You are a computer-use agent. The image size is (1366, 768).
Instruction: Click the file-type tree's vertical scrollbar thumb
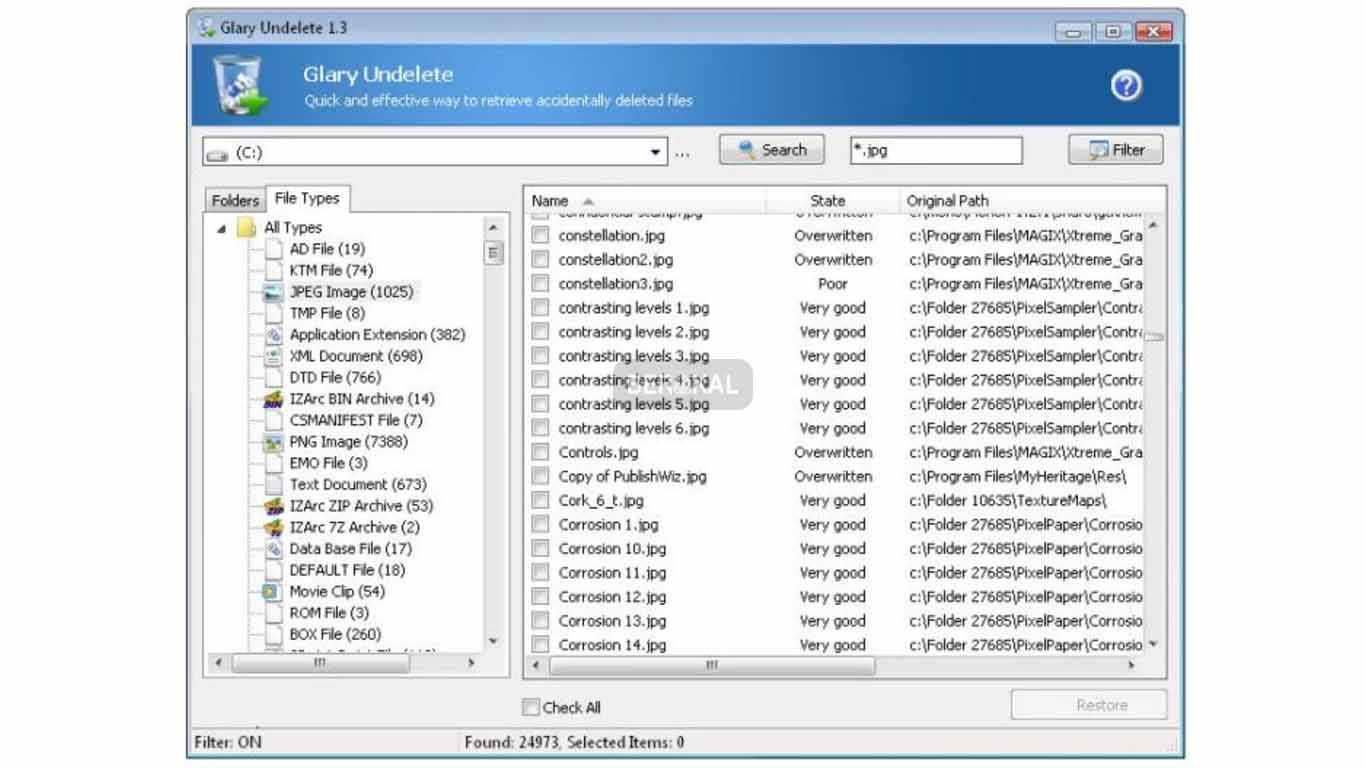[x=493, y=252]
